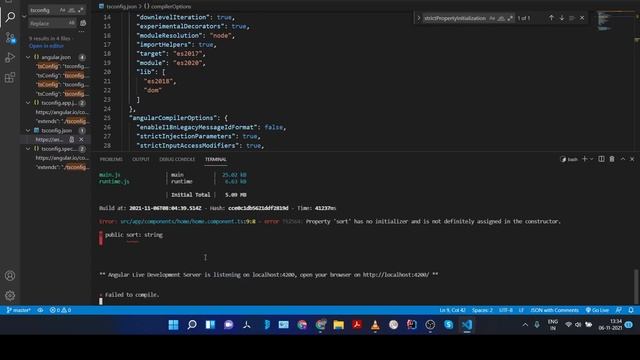Collapse tsconfig.json search results

(28, 131)
